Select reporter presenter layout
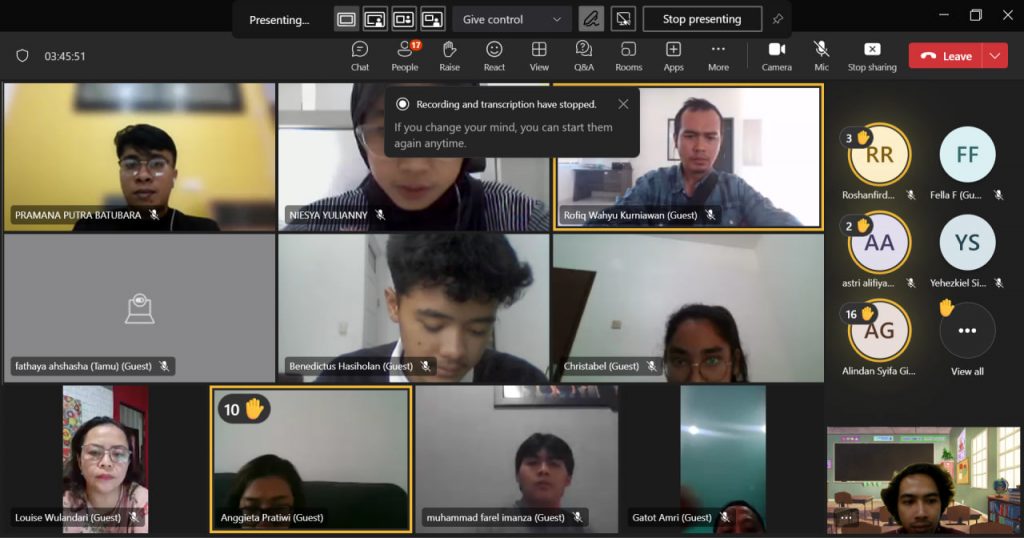1024x538 pixels. (x=432, y=20)
